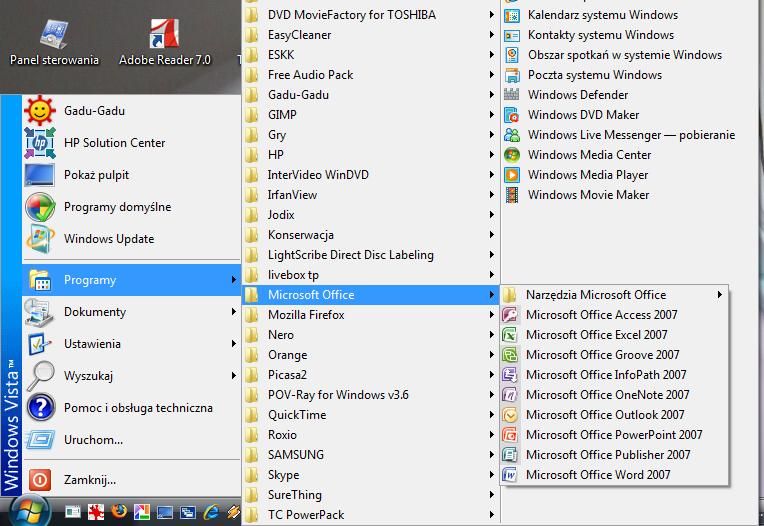Click the Access 2007 icon
This screenshot has width=764, height=526.
coord(510,315)
